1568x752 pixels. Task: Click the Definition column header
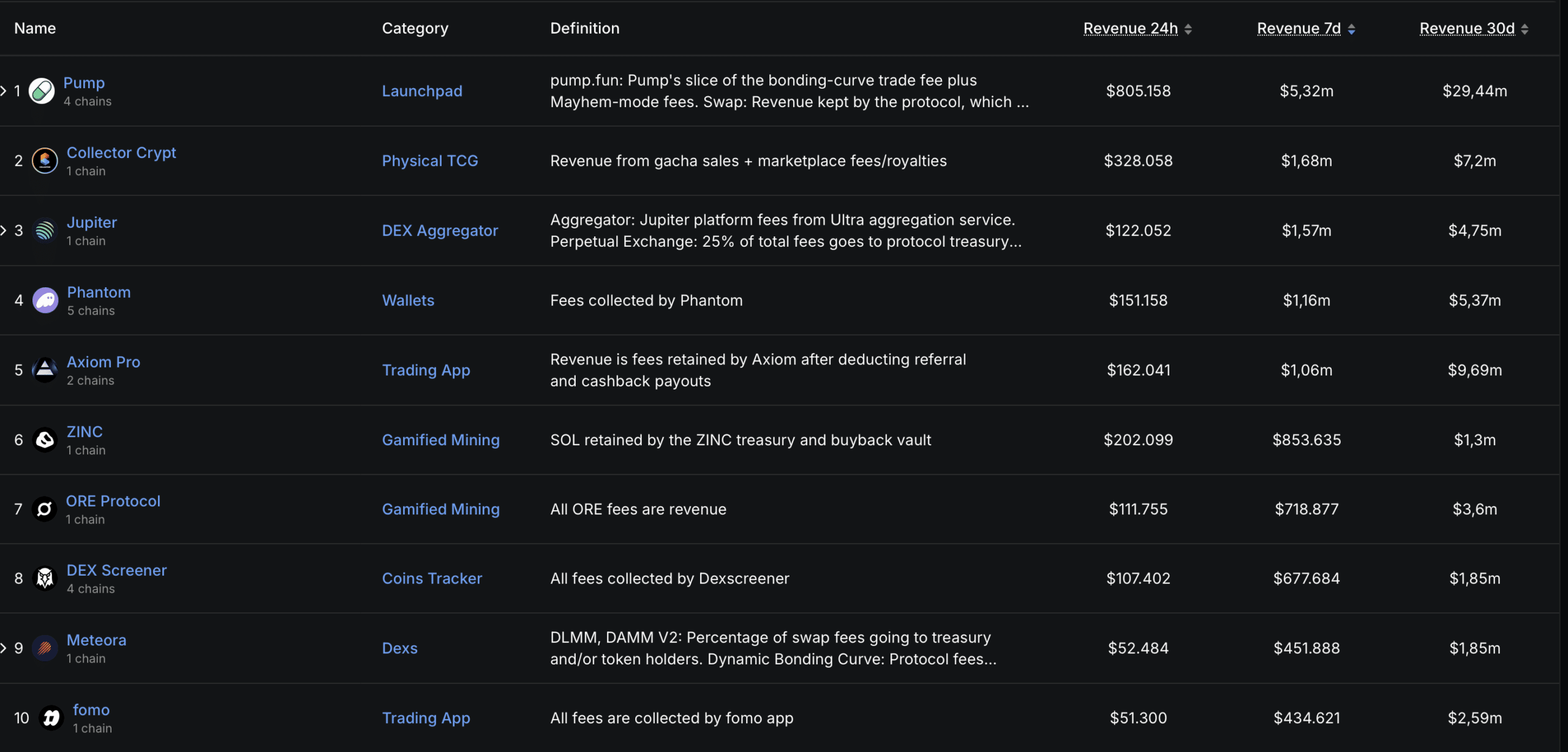[x=585, y=28]
